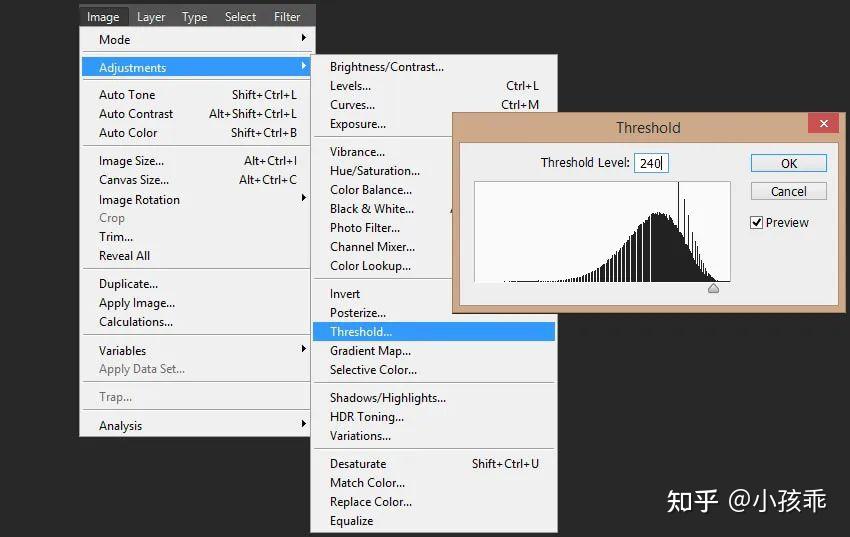Open Match Color dialog
The image size is (850, 537).
click(x=434, y=482)
